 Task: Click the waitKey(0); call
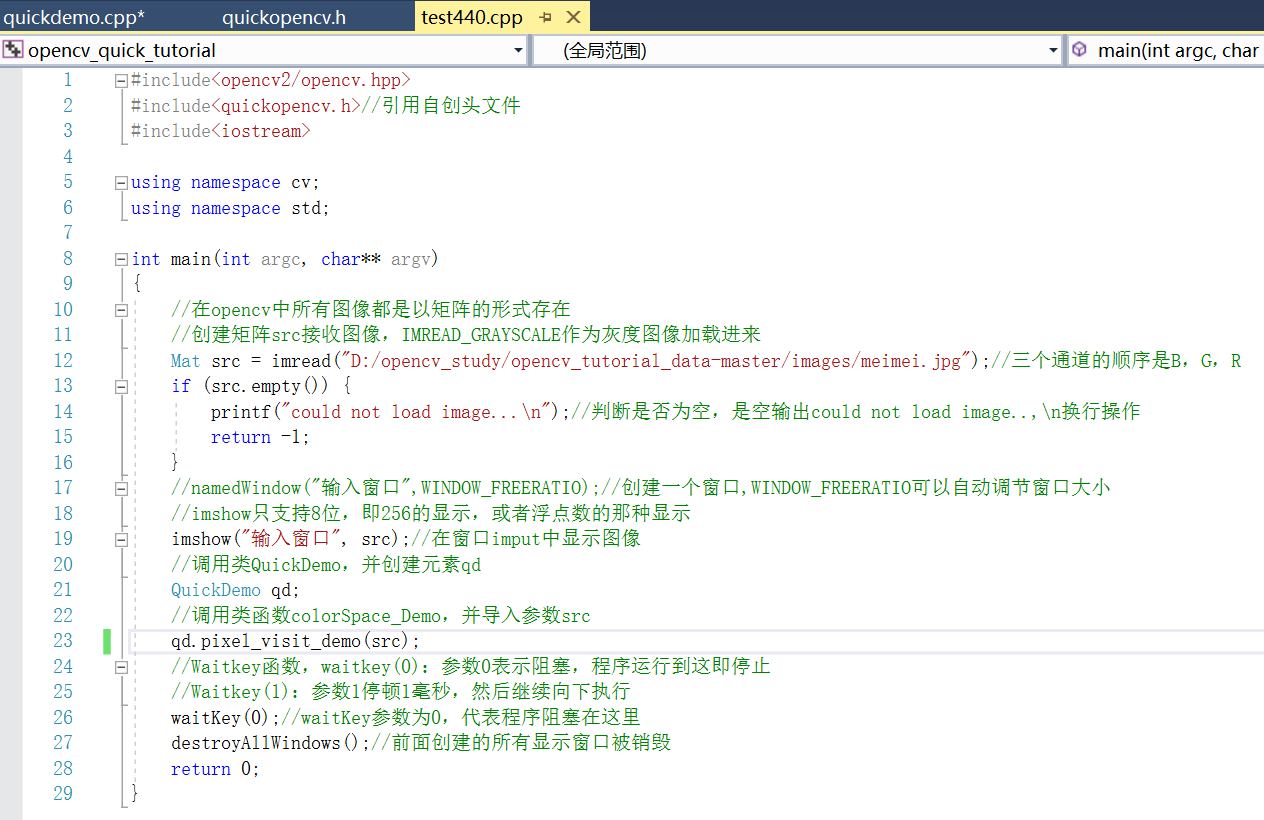pos(226,717)
